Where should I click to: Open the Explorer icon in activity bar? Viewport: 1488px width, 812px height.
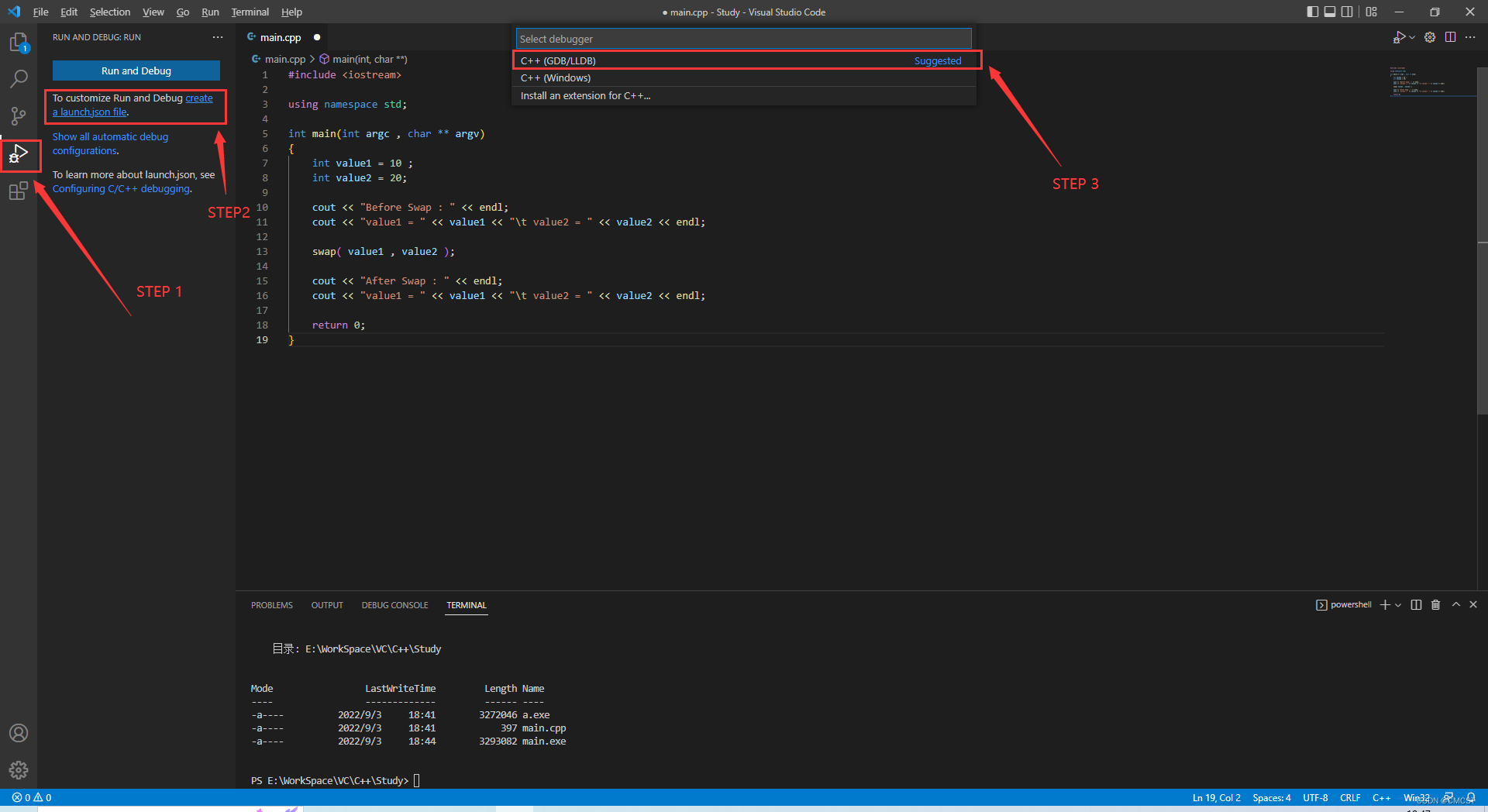point(19,43)
